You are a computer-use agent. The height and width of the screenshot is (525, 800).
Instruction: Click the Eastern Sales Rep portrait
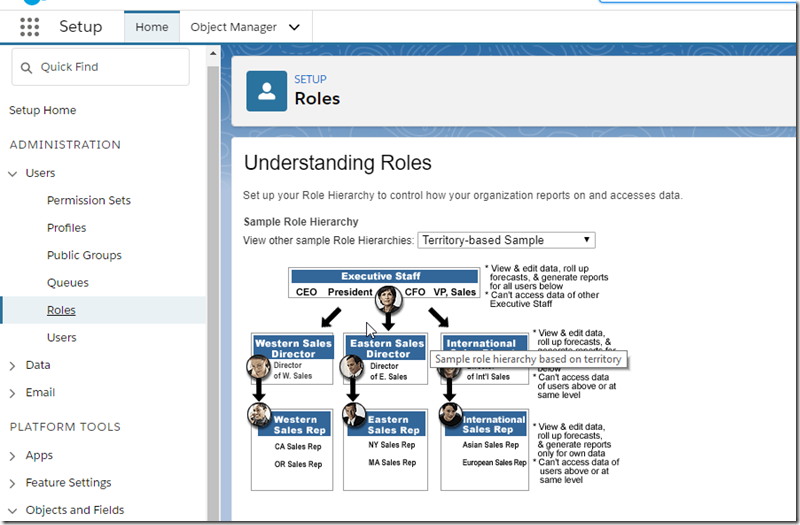click(x=354, y=415)
